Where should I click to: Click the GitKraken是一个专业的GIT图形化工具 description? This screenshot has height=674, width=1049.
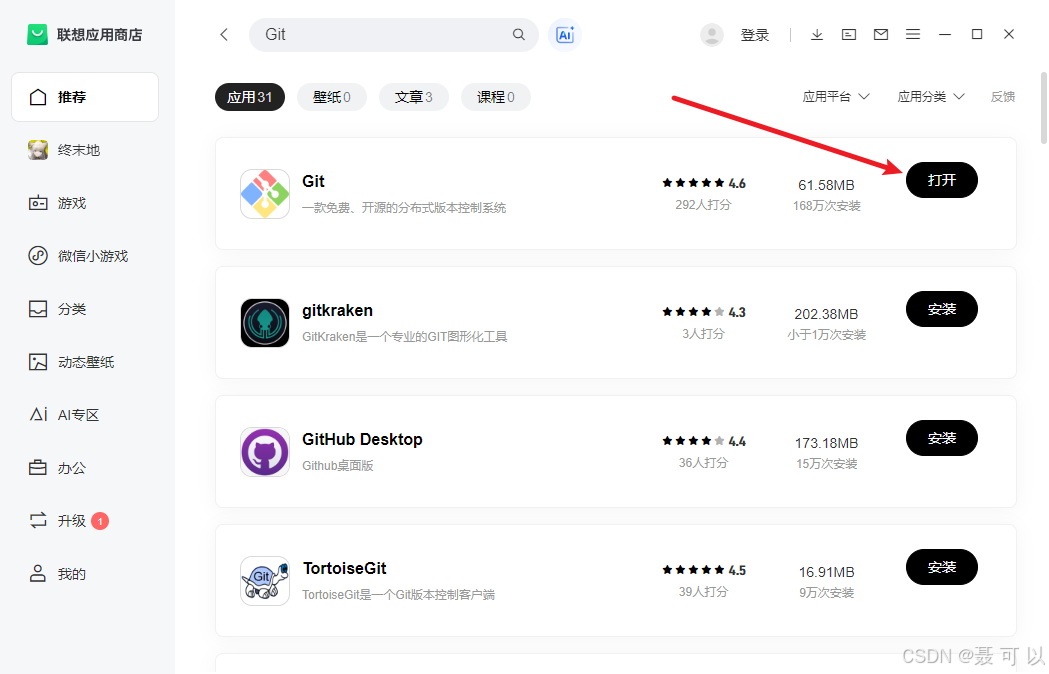[x=404, y=337]
